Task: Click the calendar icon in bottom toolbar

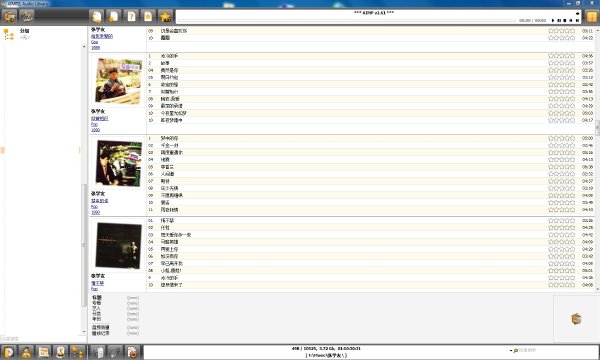Action: point(43,352)
